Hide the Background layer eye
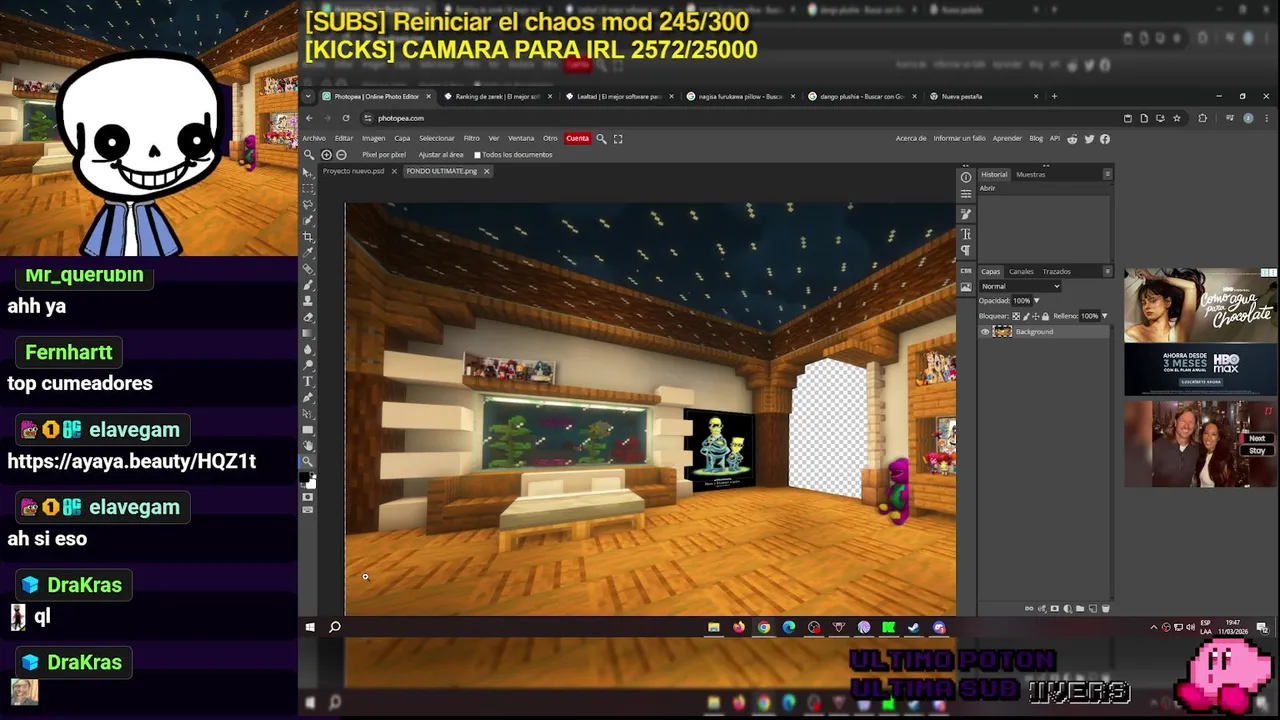The width and height of the screenshot is (1280, 720). coord(985,332)
